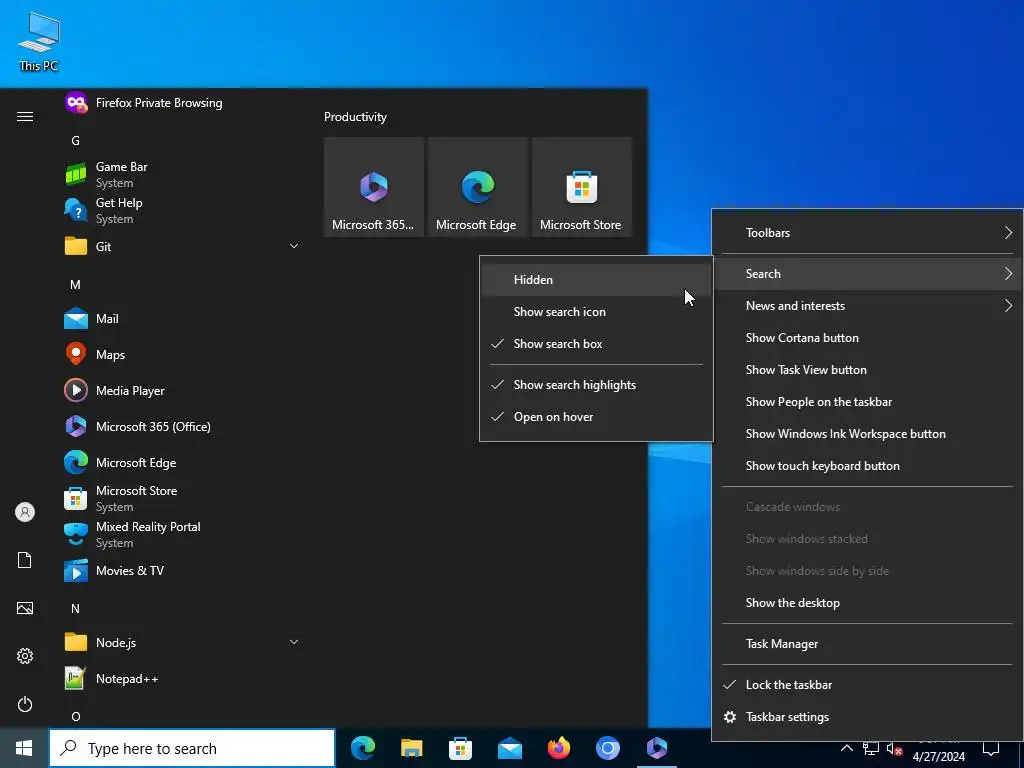The image size is (1024, 768).
Task: Open network icon in system tray
Action: click(871, 748)
